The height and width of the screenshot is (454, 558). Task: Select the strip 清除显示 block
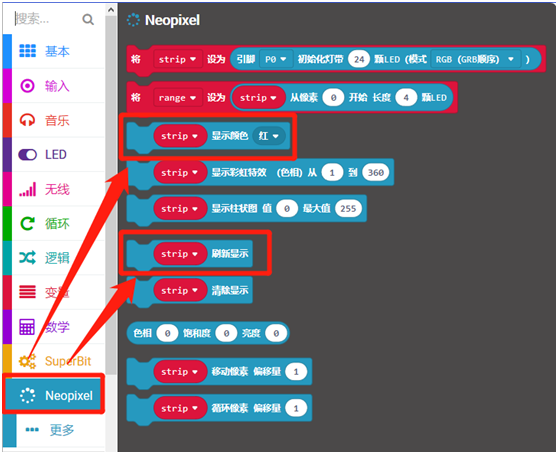190,290
